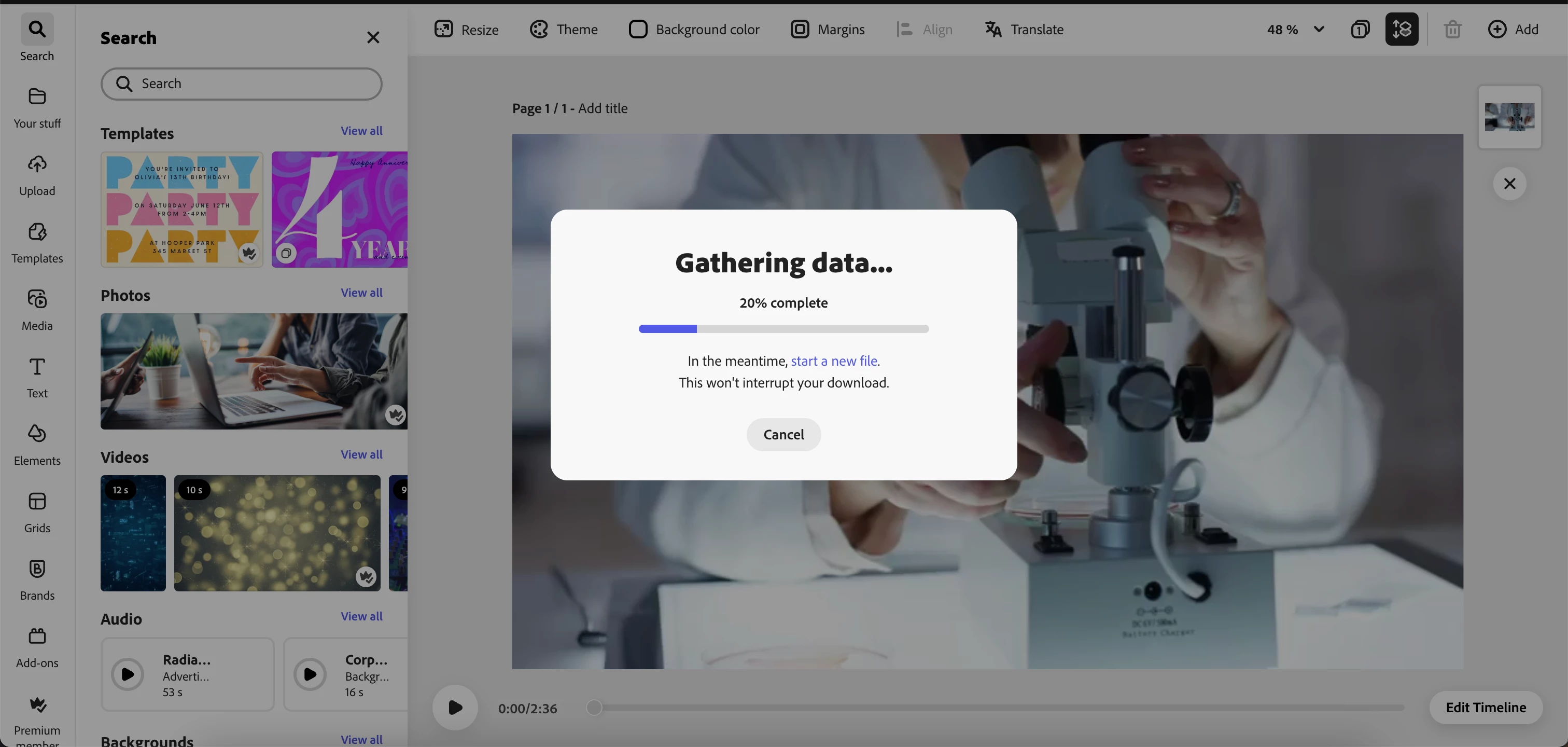Open the Add-ons sidebar icon
The width and height of the screenshot is (1568, 747).
pos(37,646)
